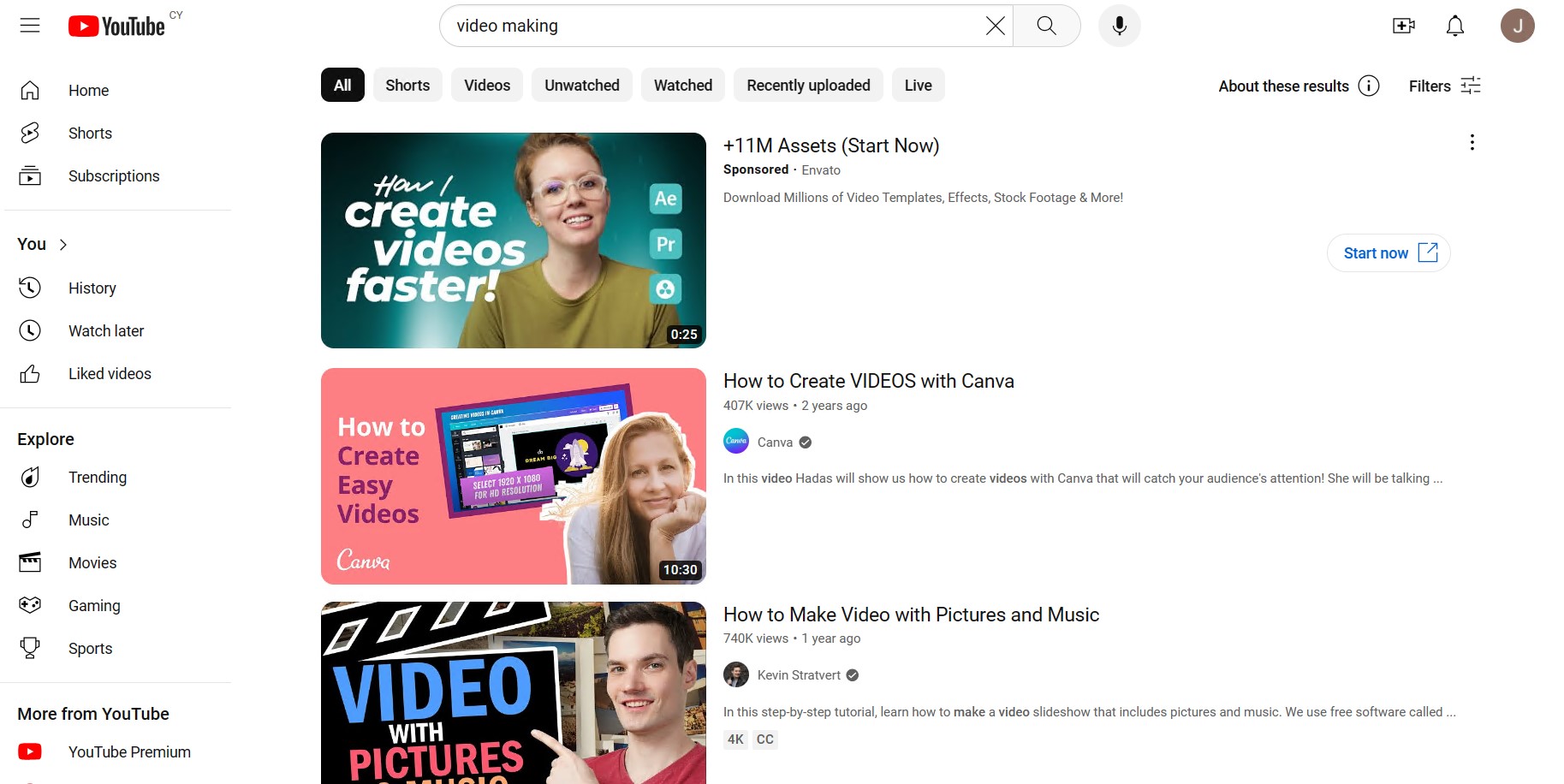Open 'How to Make Video with Pictures and Music'
This screenshot has width=1564, height=784.
911,615
